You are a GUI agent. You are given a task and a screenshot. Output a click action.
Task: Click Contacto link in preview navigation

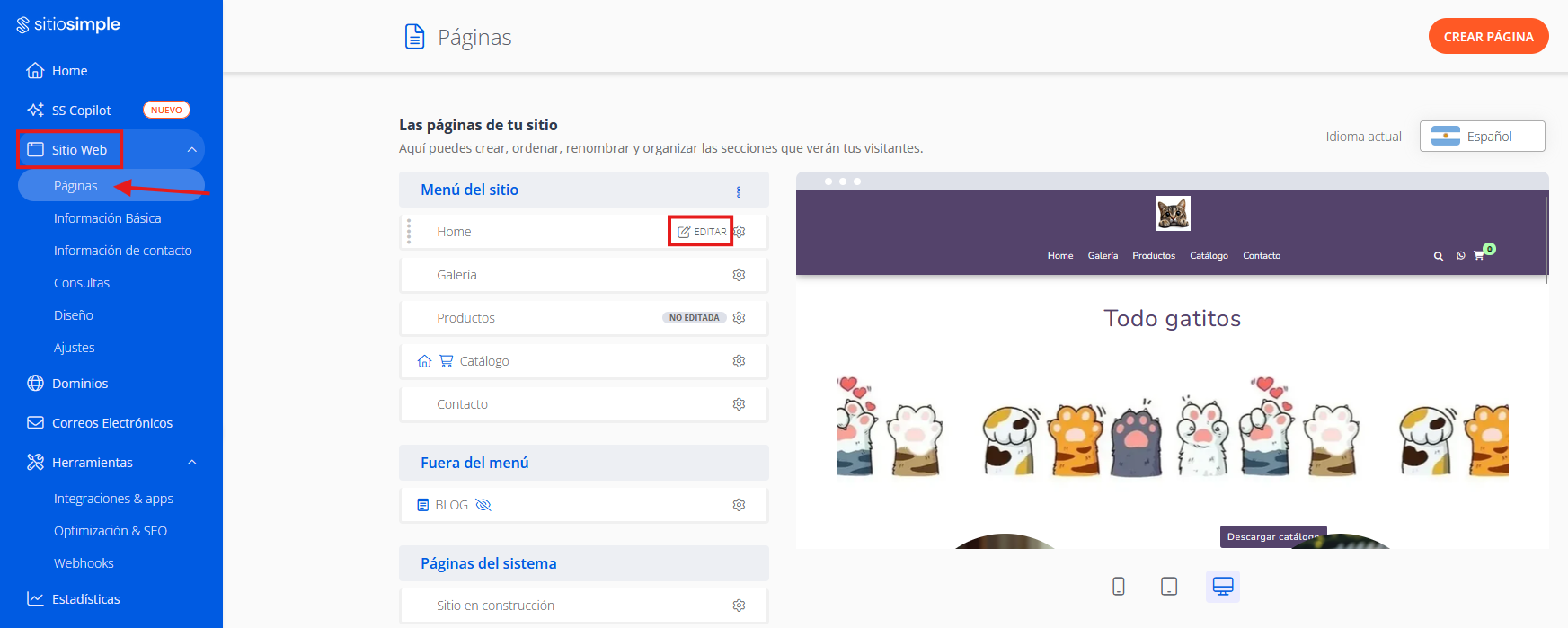(1262, 256)
